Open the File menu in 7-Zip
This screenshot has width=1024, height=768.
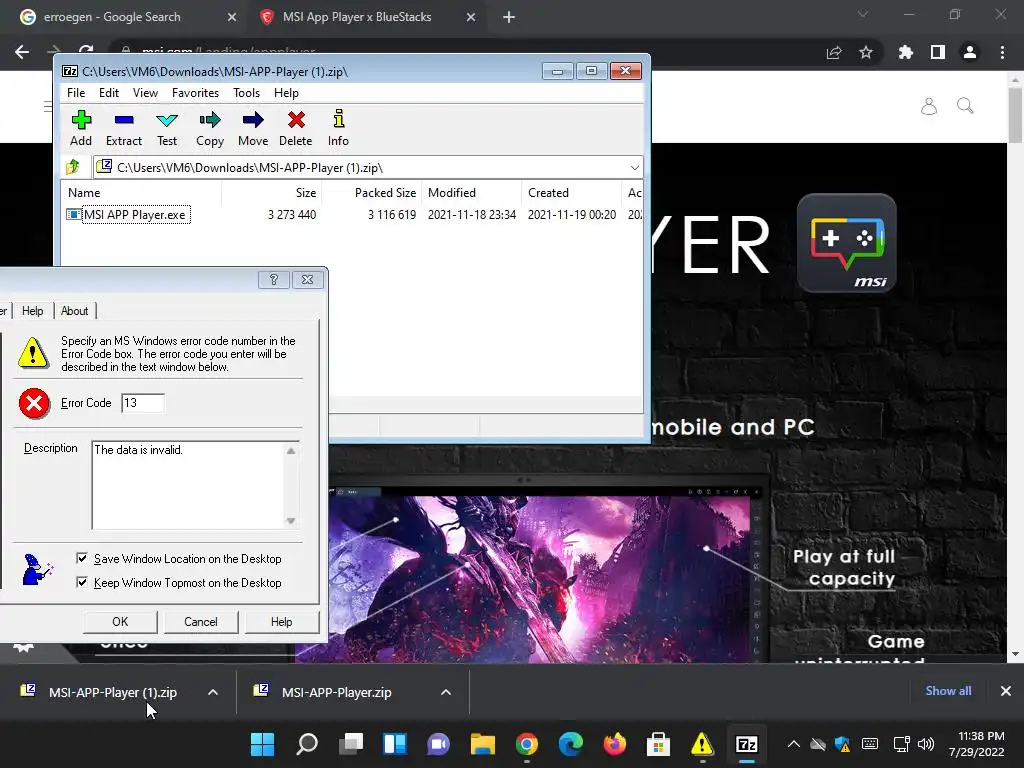[76, 93]
